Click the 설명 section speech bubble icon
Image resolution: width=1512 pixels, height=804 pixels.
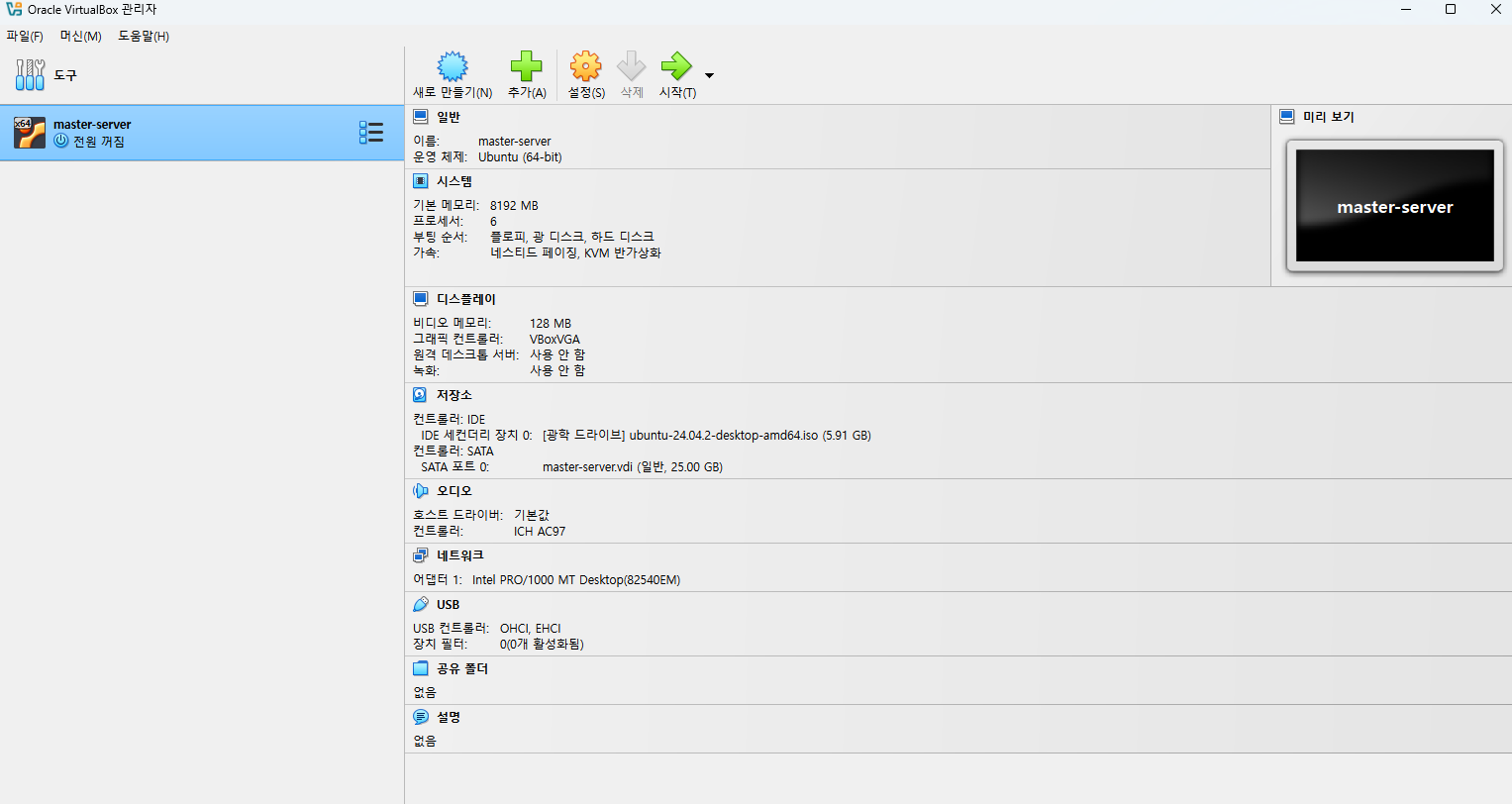(x=421, y=717)
